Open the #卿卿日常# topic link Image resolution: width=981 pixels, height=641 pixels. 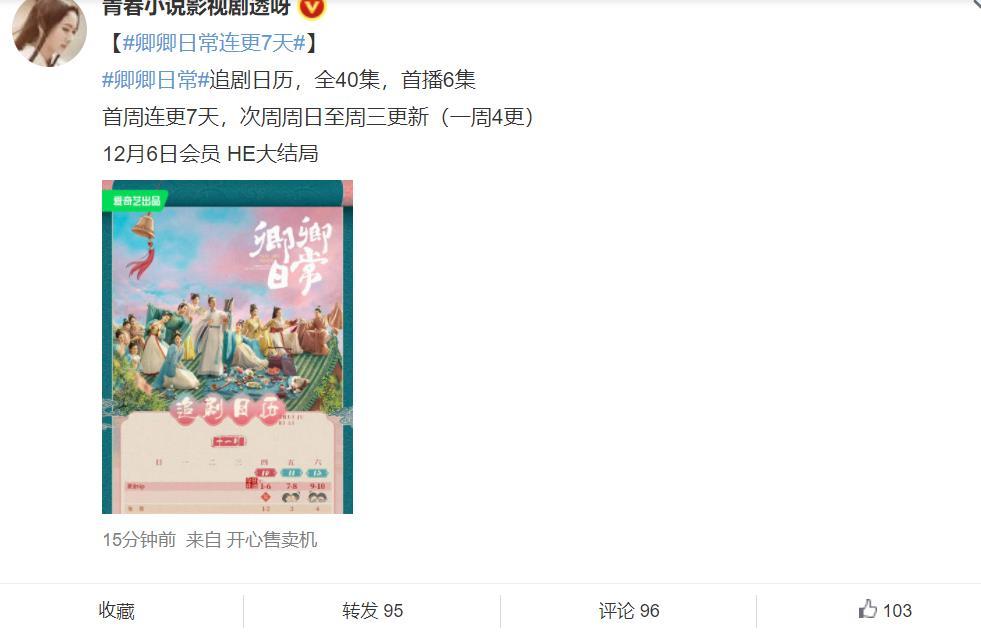(x=155, y=80)
